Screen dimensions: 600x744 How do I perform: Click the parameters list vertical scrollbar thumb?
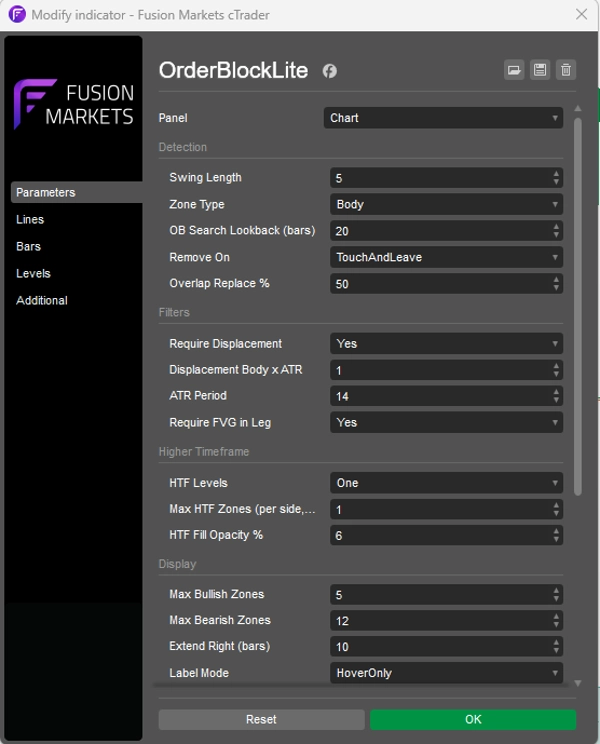577,307
